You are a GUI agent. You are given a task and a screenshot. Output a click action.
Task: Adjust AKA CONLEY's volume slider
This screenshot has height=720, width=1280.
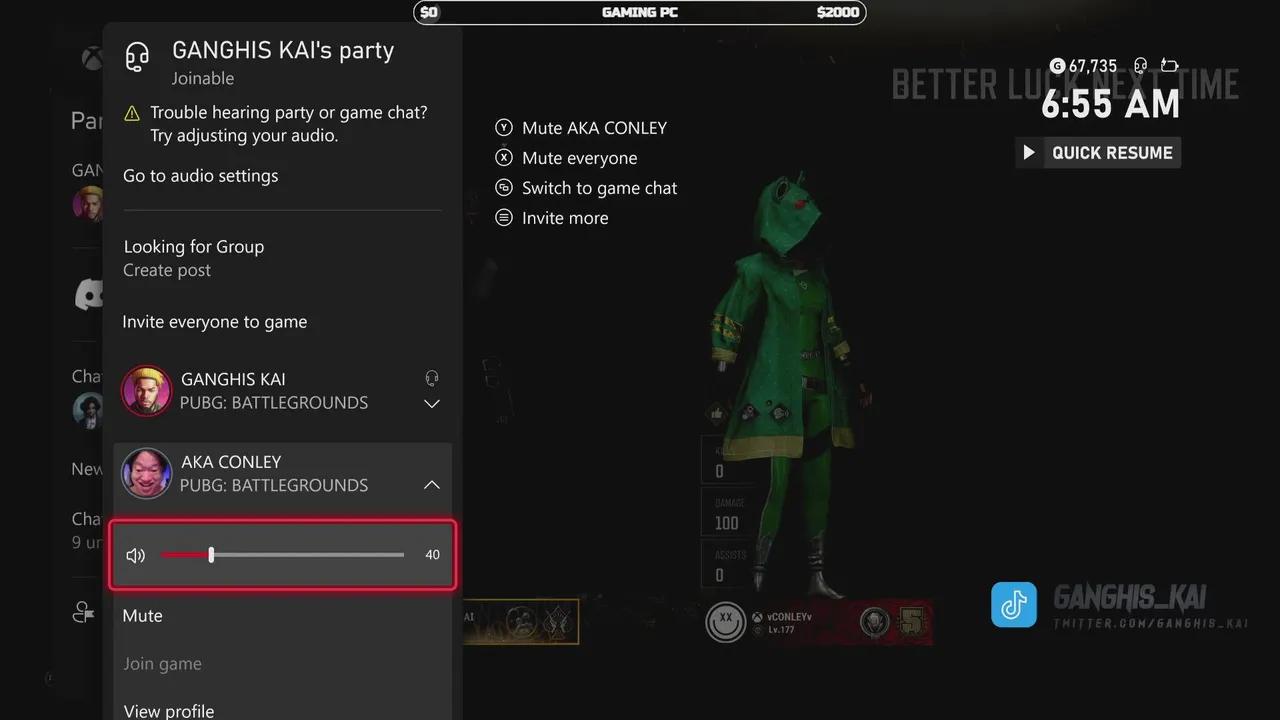[x=282, y=555]
